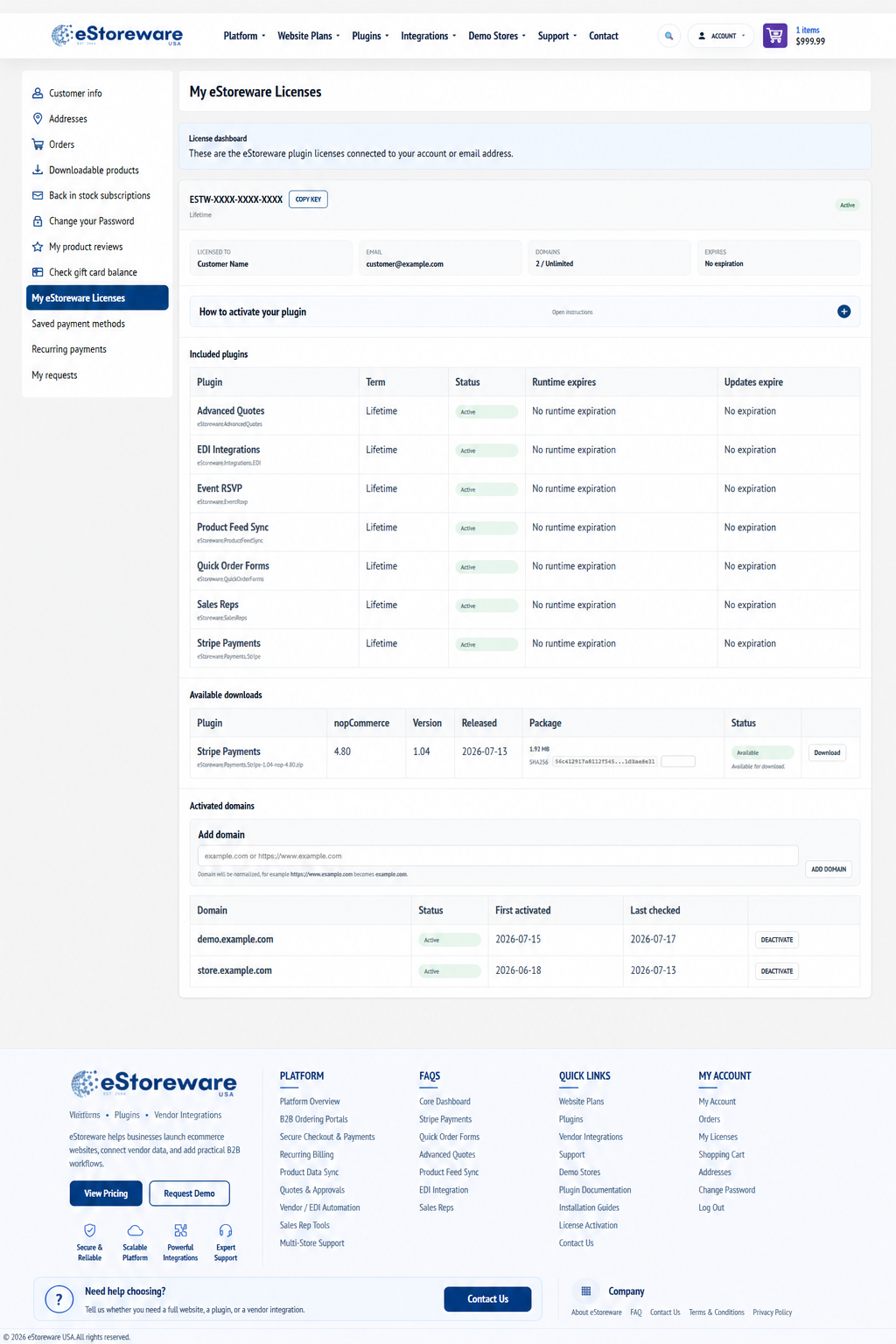Click the eStoreware logo in header
Image resolution: width=896 pixels, height=1344 pixels.
(x=117, y=35)
